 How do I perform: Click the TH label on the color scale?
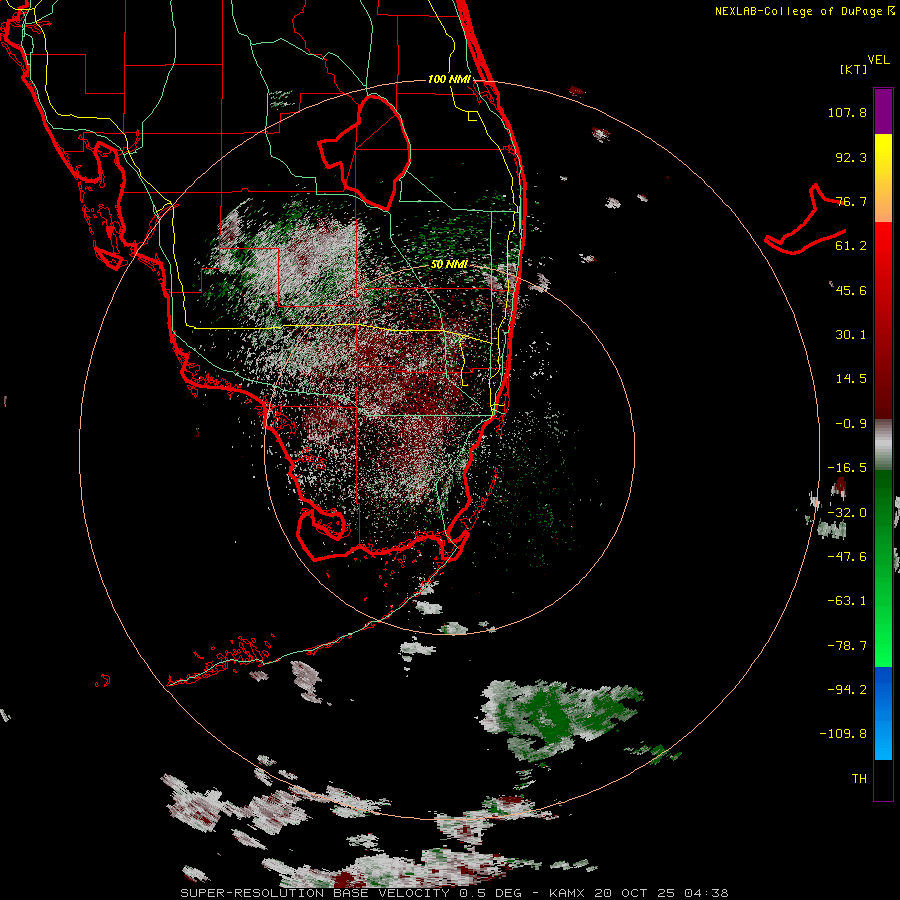[x=859, y=779]
